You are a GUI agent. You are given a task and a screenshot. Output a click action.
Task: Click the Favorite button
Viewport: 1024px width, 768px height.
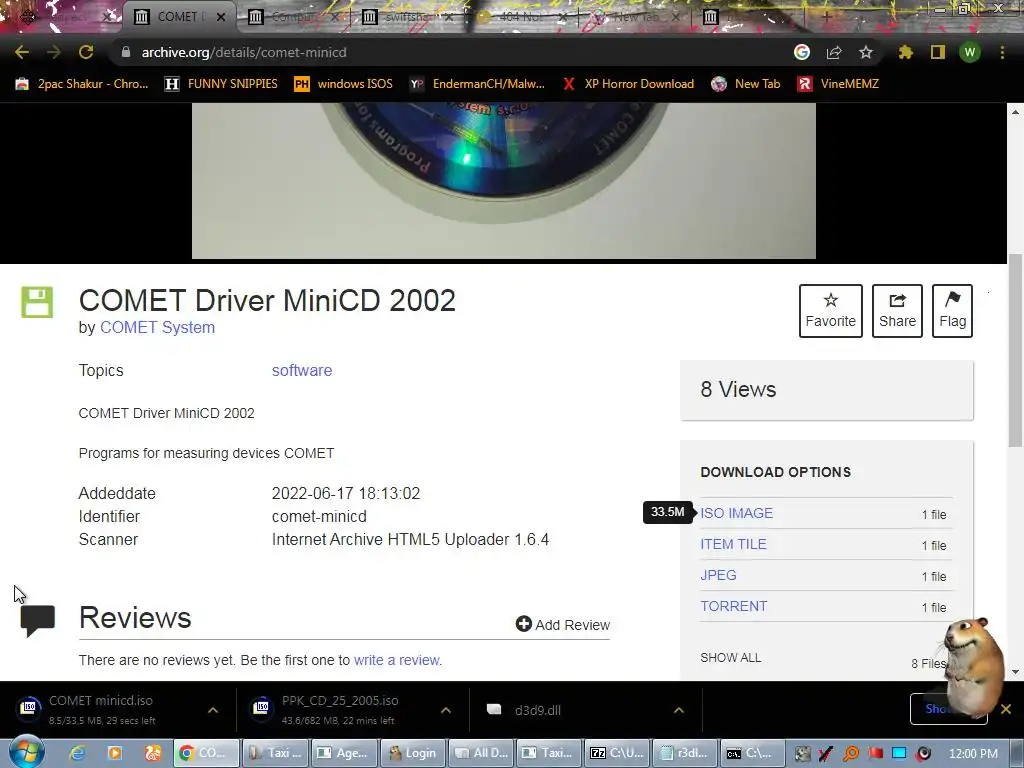(x=831, y=311)
